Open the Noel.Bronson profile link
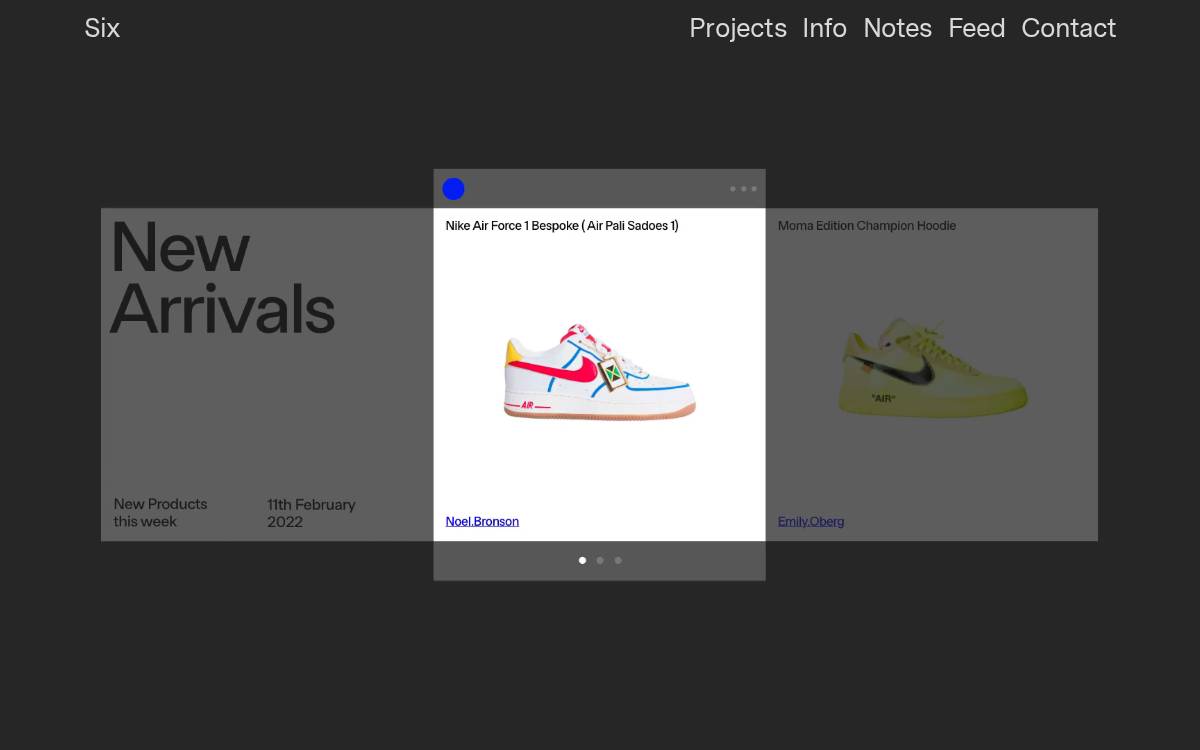Image resolution: width=1200 pixels, height=750 pixels. [x=482, y=521]
